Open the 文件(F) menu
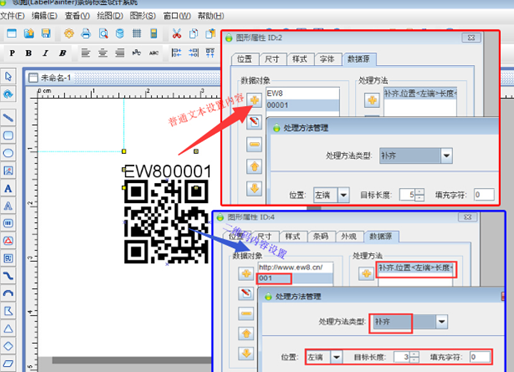Viewport: 514px width, 372px height. point(12,16)
